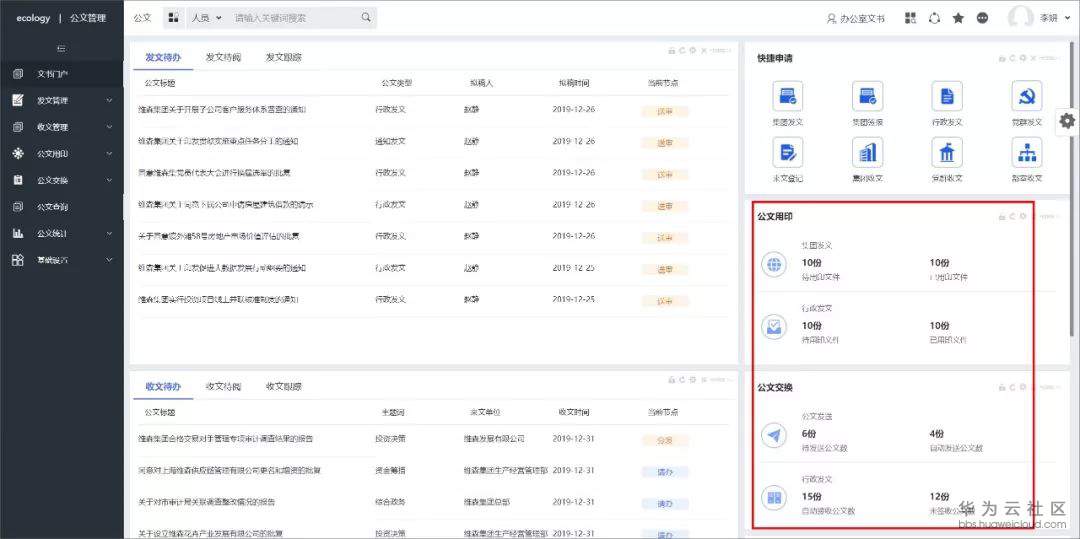Image resolution: width=1080 pixels, height=539 pixels.
Task: Open the 集团签报 quick request icon
Action: (867, 96)
